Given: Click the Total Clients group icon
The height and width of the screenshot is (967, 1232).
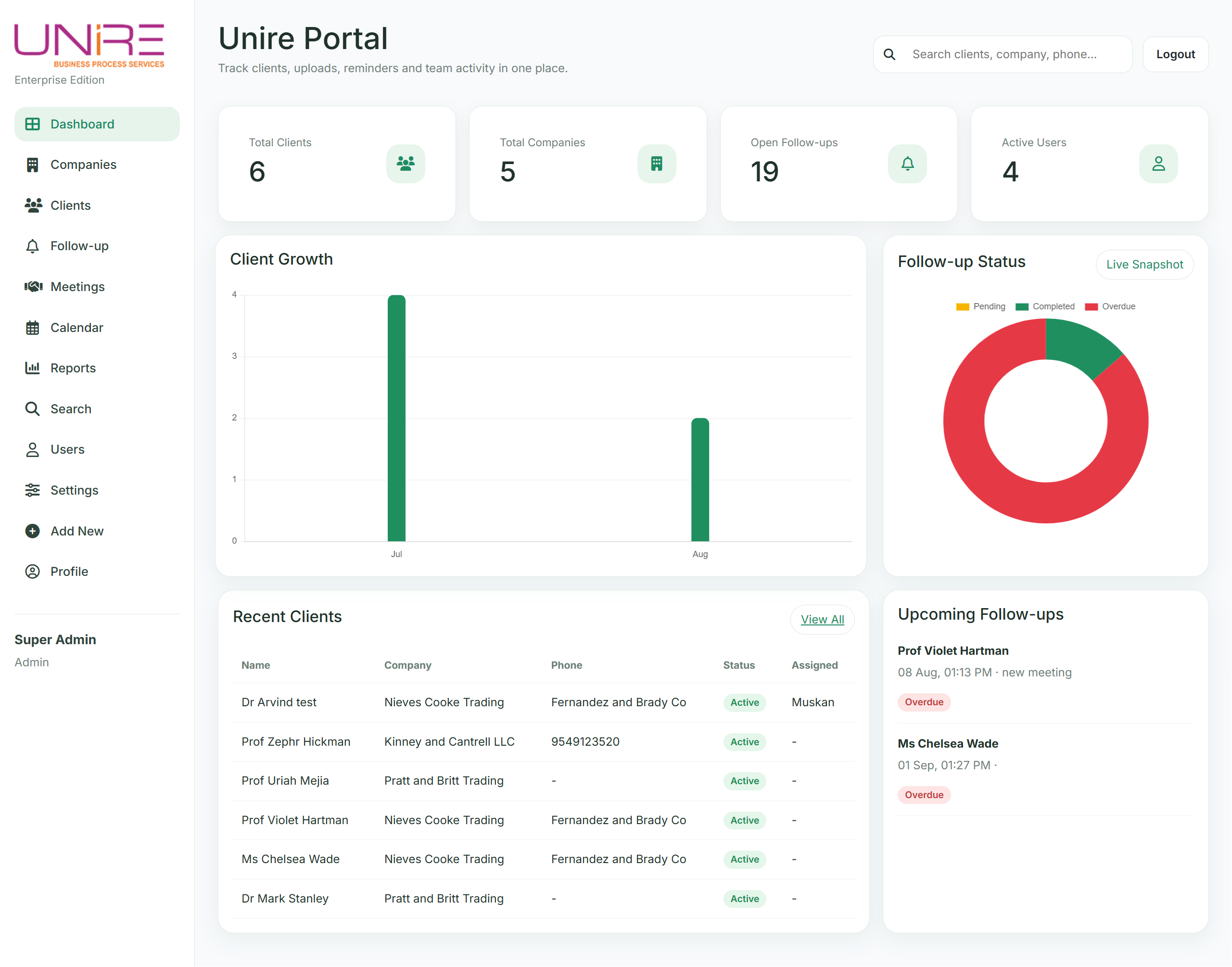Looking at the screenshot, I should [x=406, y=164].
